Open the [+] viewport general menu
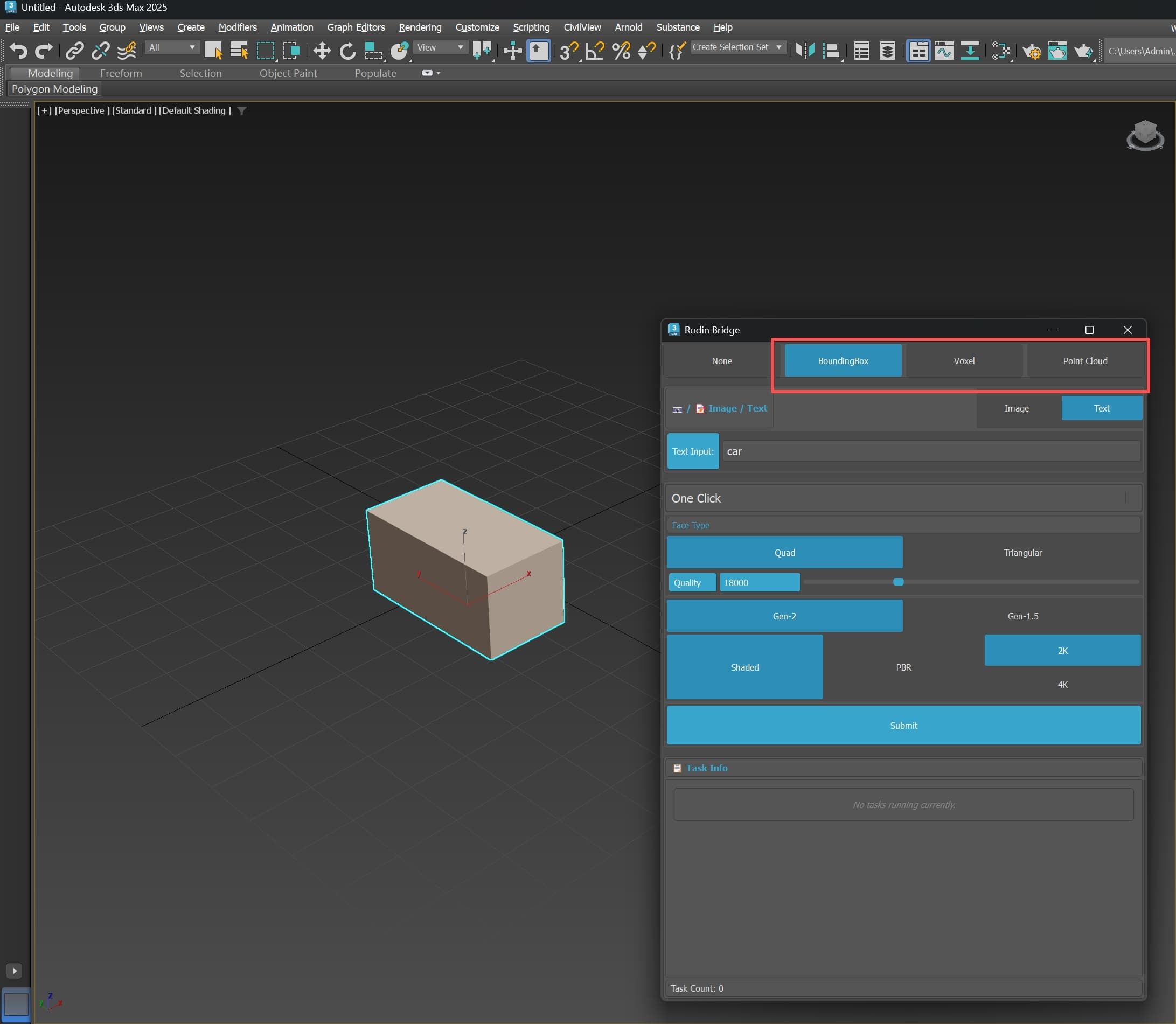Image resolution: width=1176 pixels, height=1024 pixels. tap(44, 110)
